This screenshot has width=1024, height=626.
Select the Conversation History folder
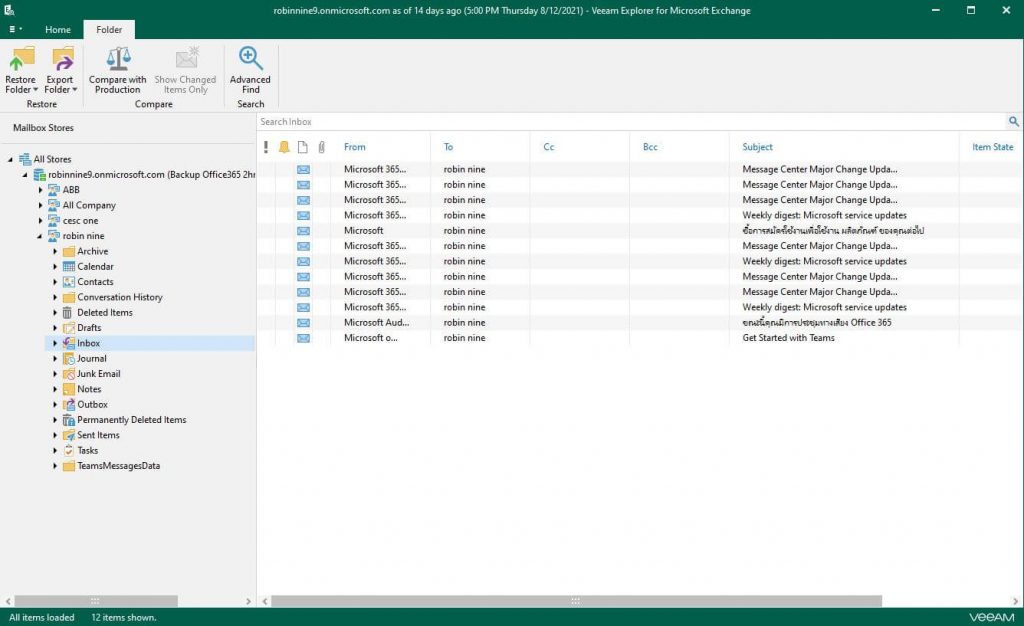(120, 297)
